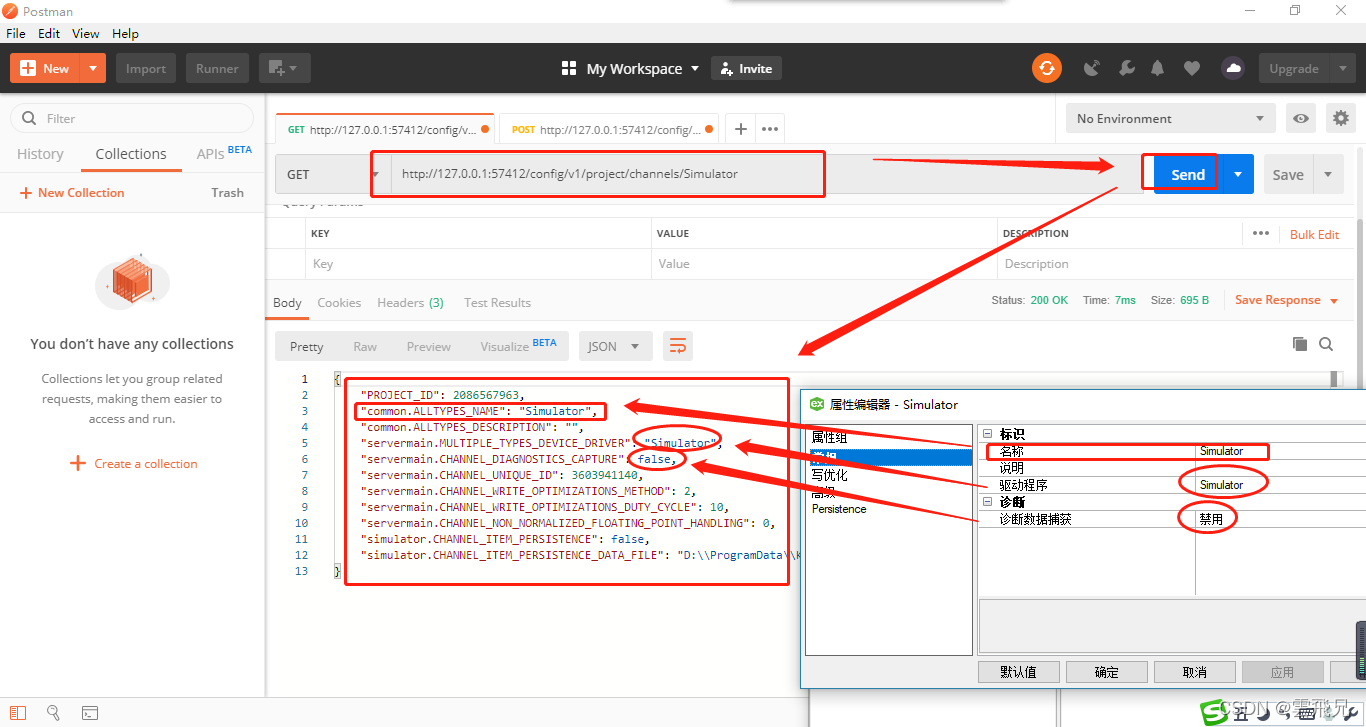The height and width of the screenshot is (727, 1366).
Task: Click the Value input cell
Action: point(824,264)
